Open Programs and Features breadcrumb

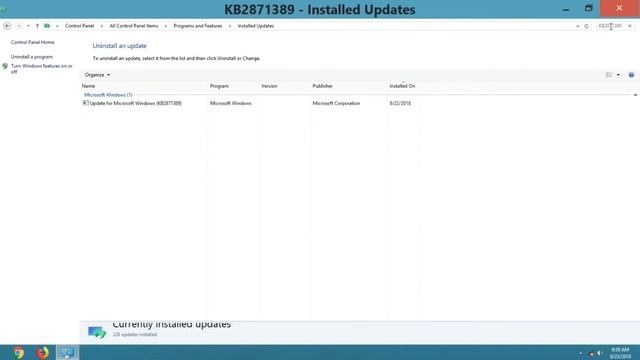tap(198, 26)
